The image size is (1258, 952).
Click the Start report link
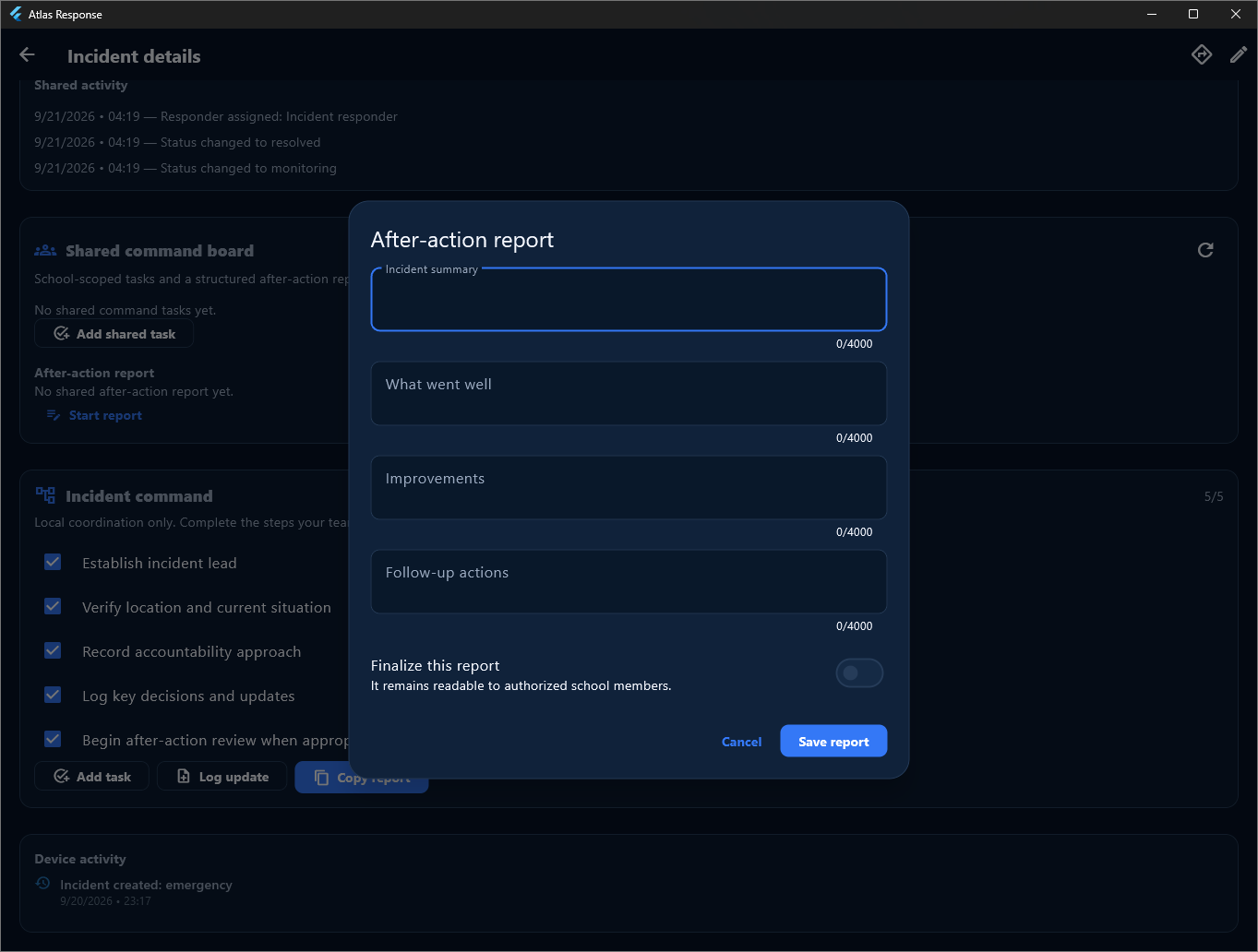pos(95,415)
